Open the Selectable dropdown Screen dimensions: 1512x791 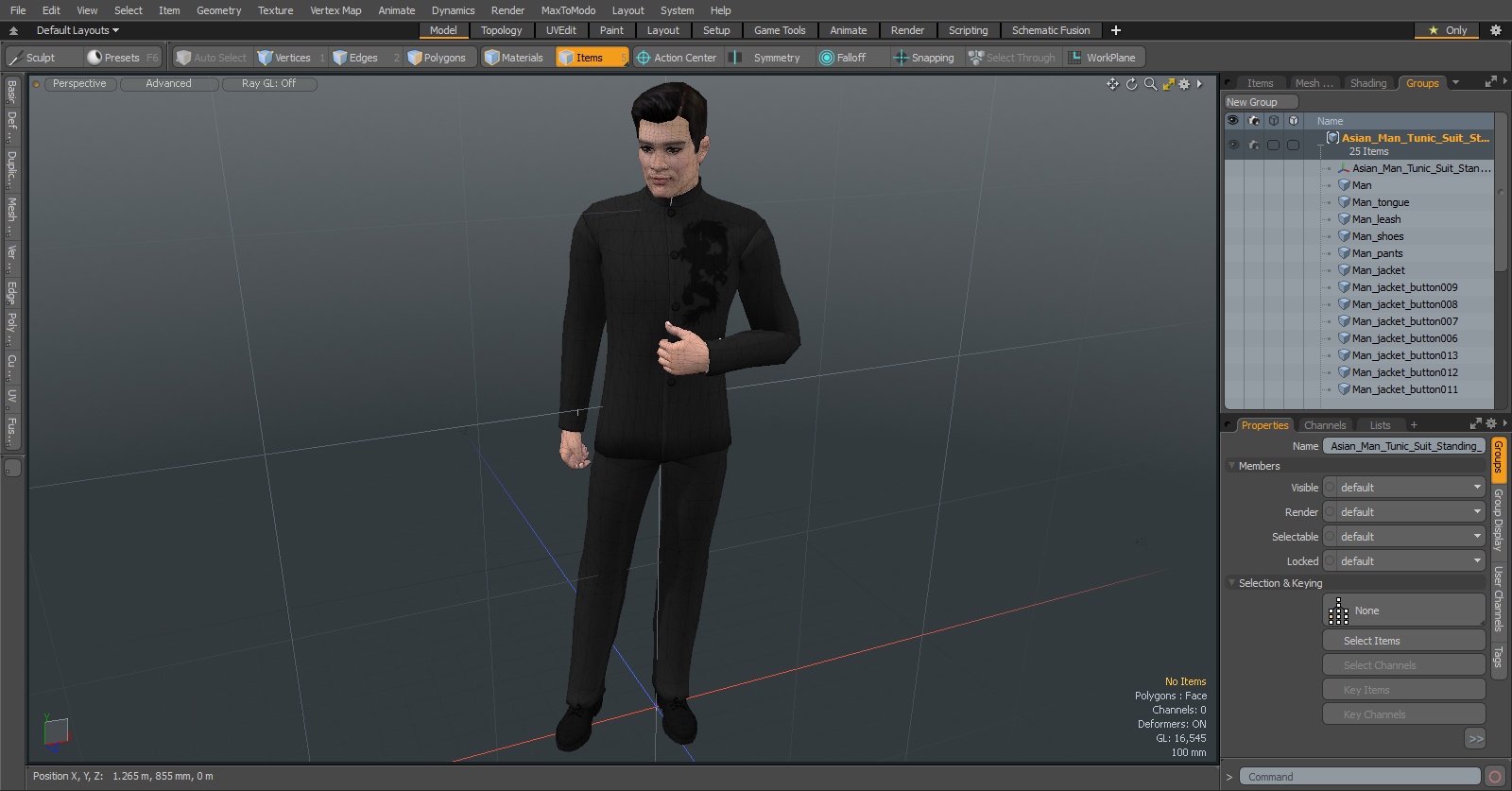tap(1404, 537)
